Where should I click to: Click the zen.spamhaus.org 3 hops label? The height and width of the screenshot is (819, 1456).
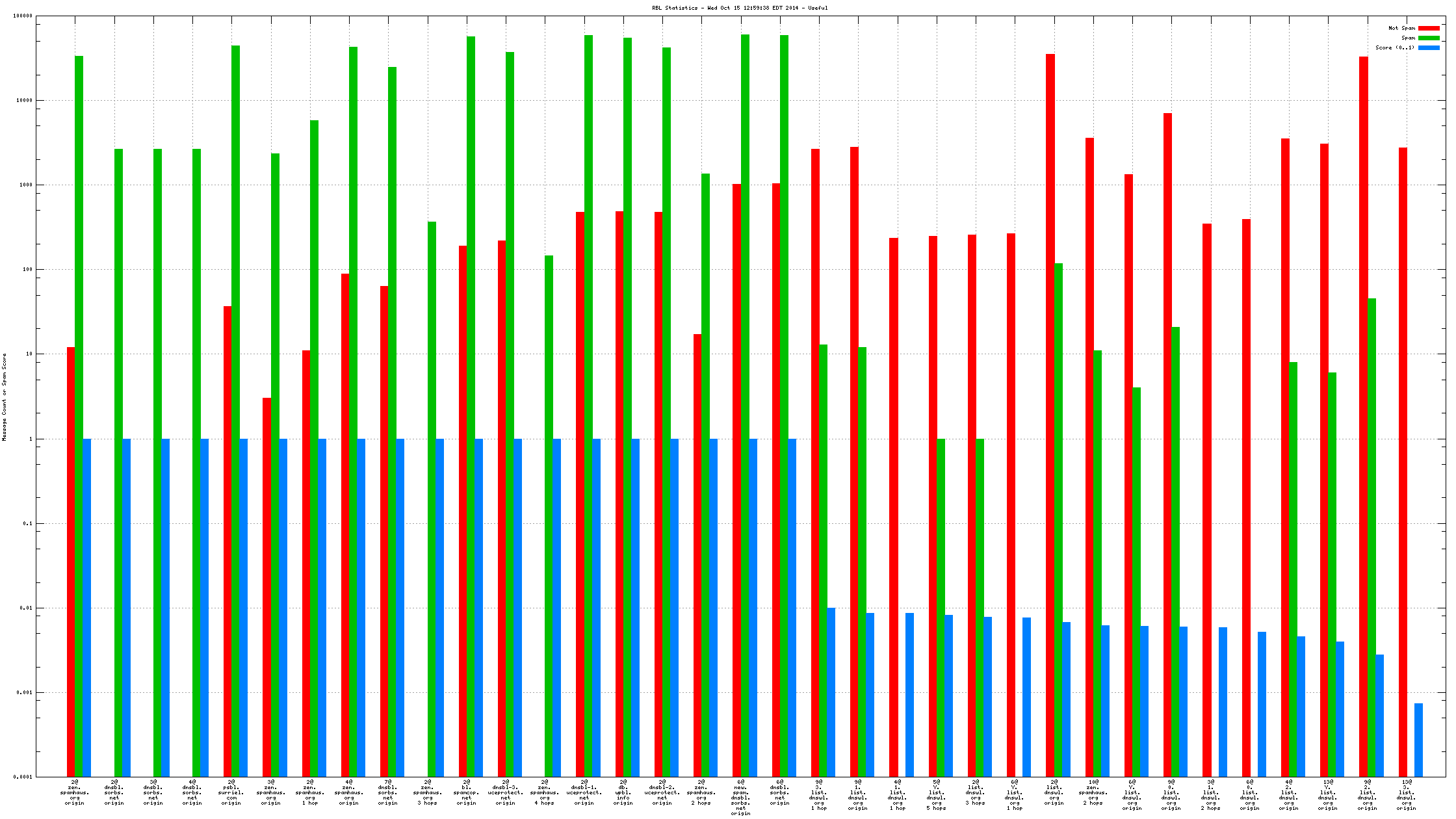(x=428, y=792)
